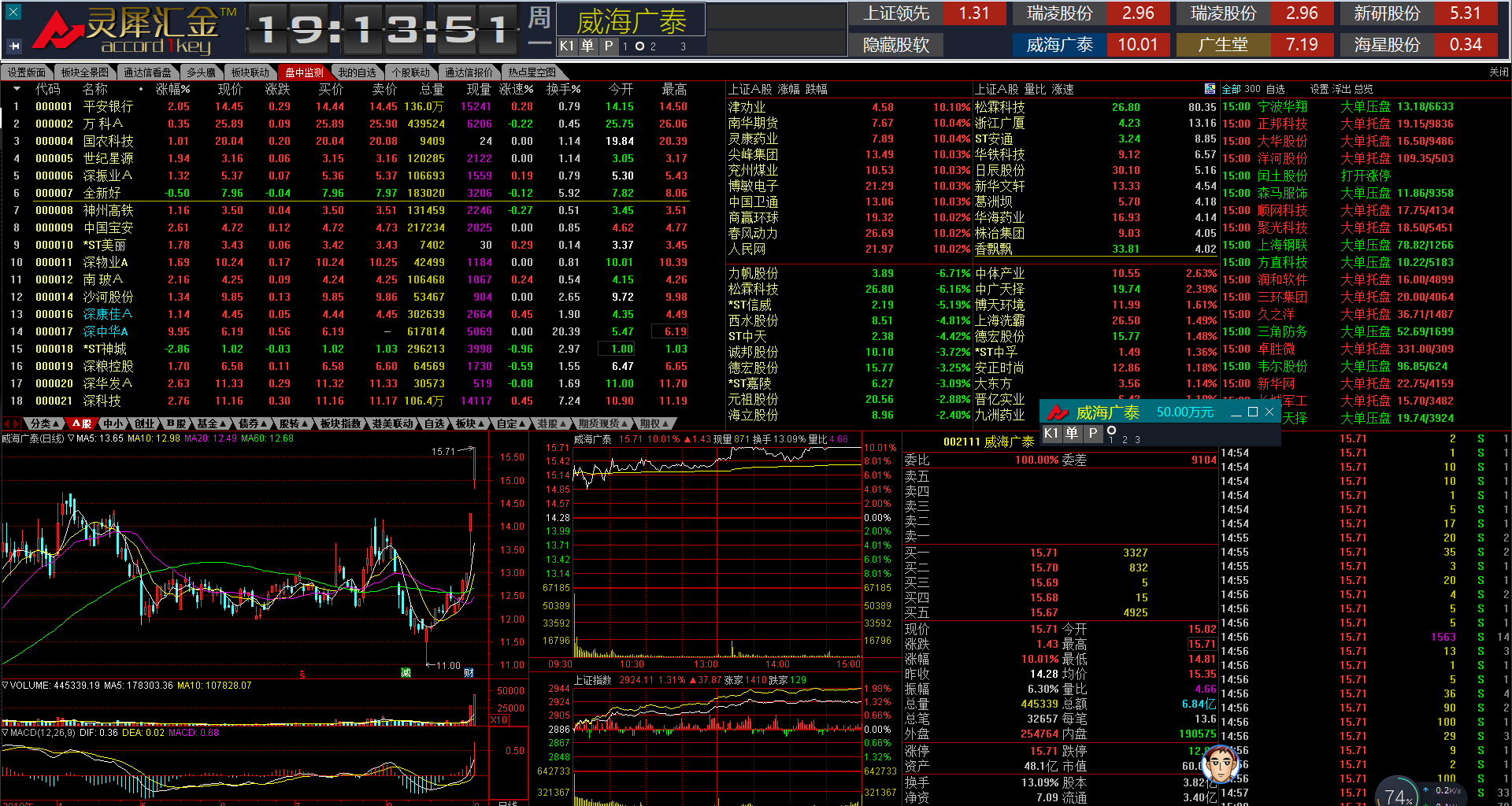This screenshot has height=806, width=1512.
Task: Click the green 减 marker under the chart
Action: pyautogui.click(x=406, y=672)
